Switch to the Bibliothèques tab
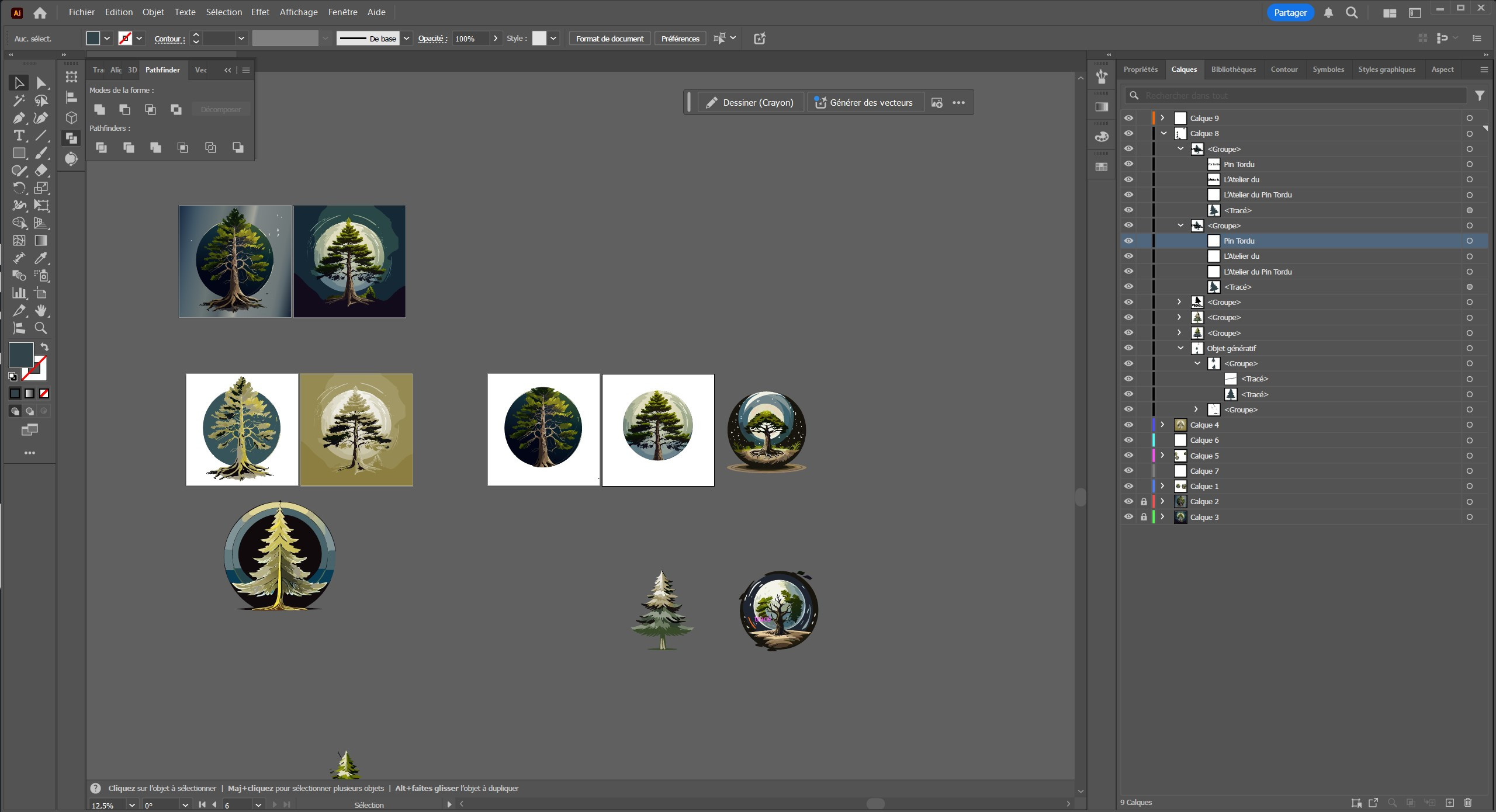The image size is (1496, 812). 1233,70
